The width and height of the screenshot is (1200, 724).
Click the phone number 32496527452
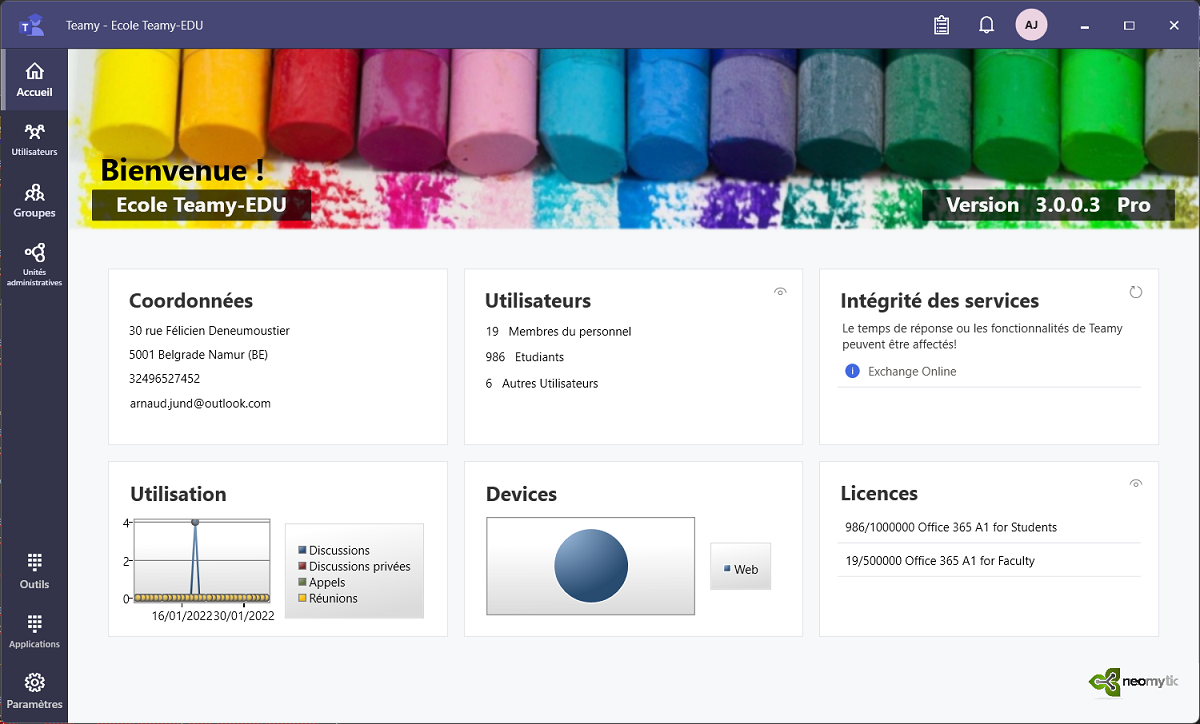click(x=165, y=379)
